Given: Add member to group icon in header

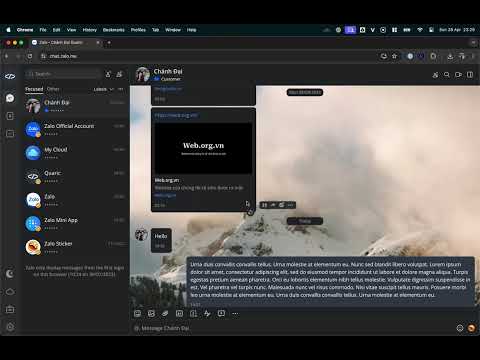Looking at the screenshot, I should [435, 75].
